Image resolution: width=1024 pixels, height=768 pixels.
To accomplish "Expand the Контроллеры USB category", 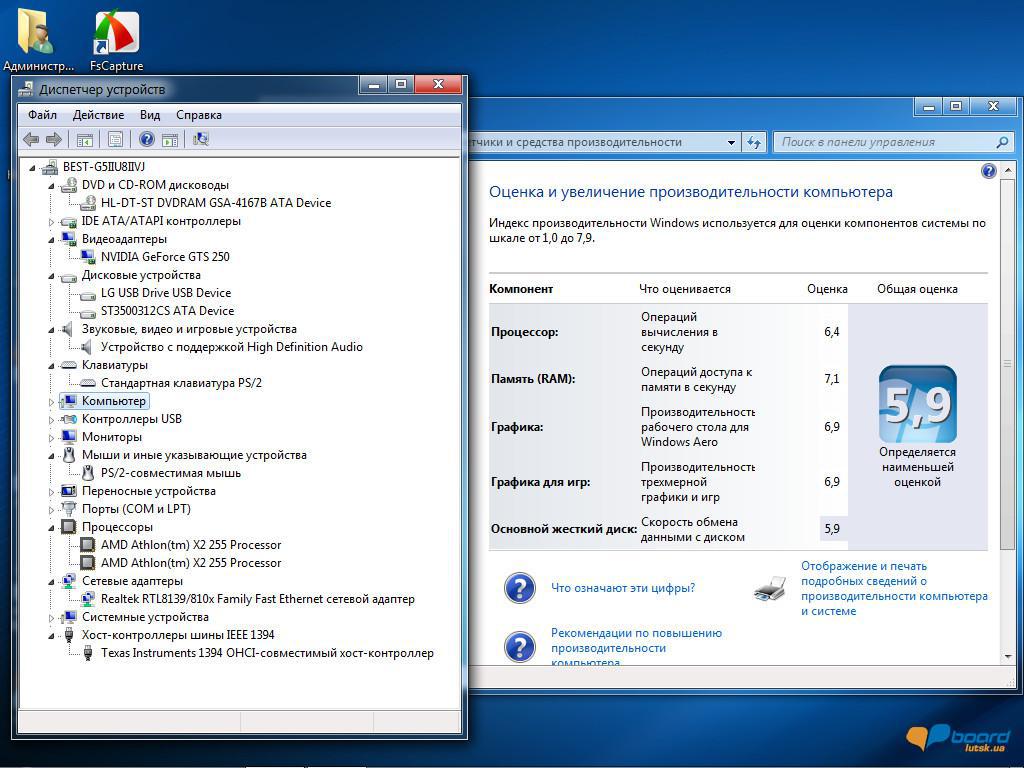I will (52, 419).
